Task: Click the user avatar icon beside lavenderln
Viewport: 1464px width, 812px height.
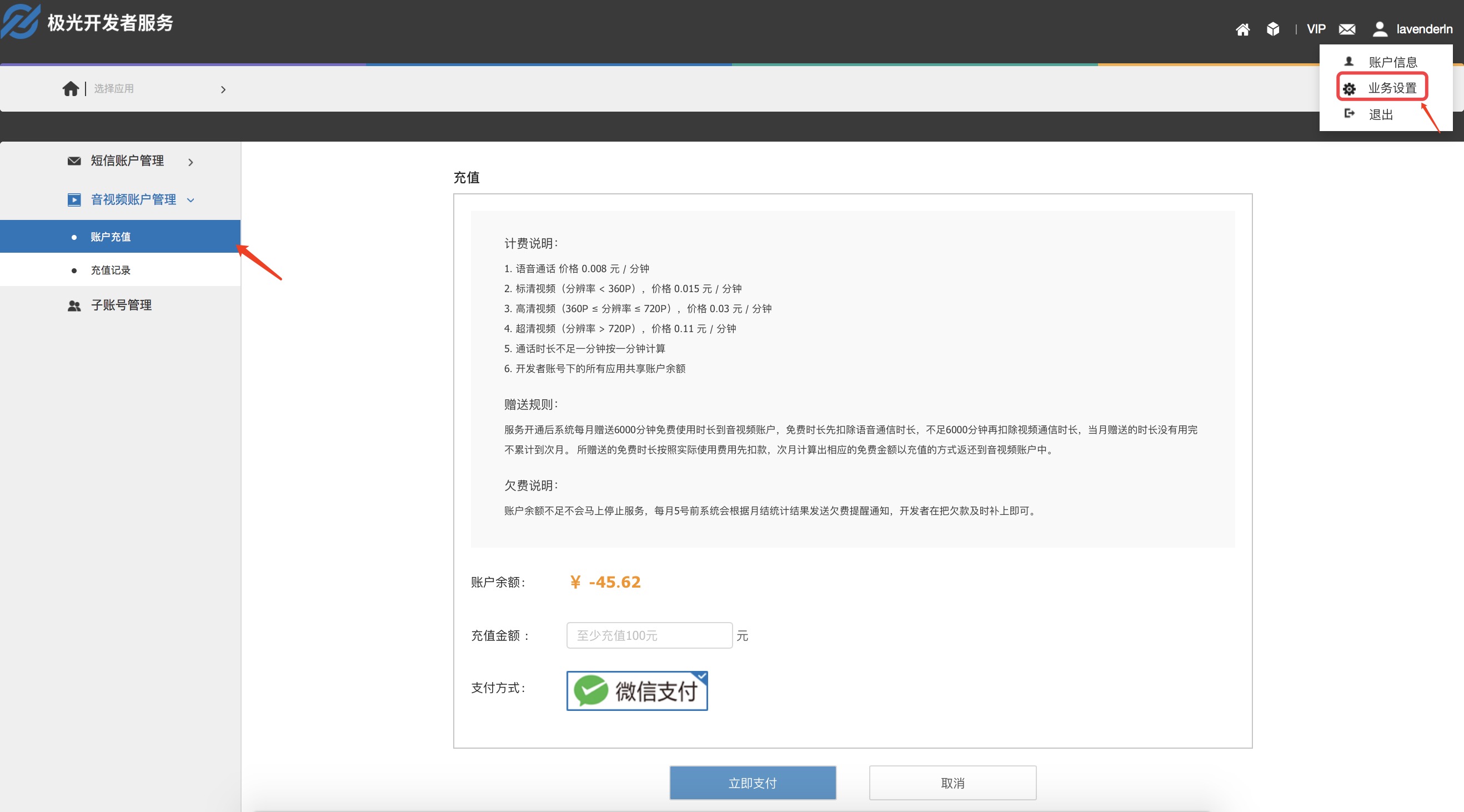Action: (x=1380, y=29)
